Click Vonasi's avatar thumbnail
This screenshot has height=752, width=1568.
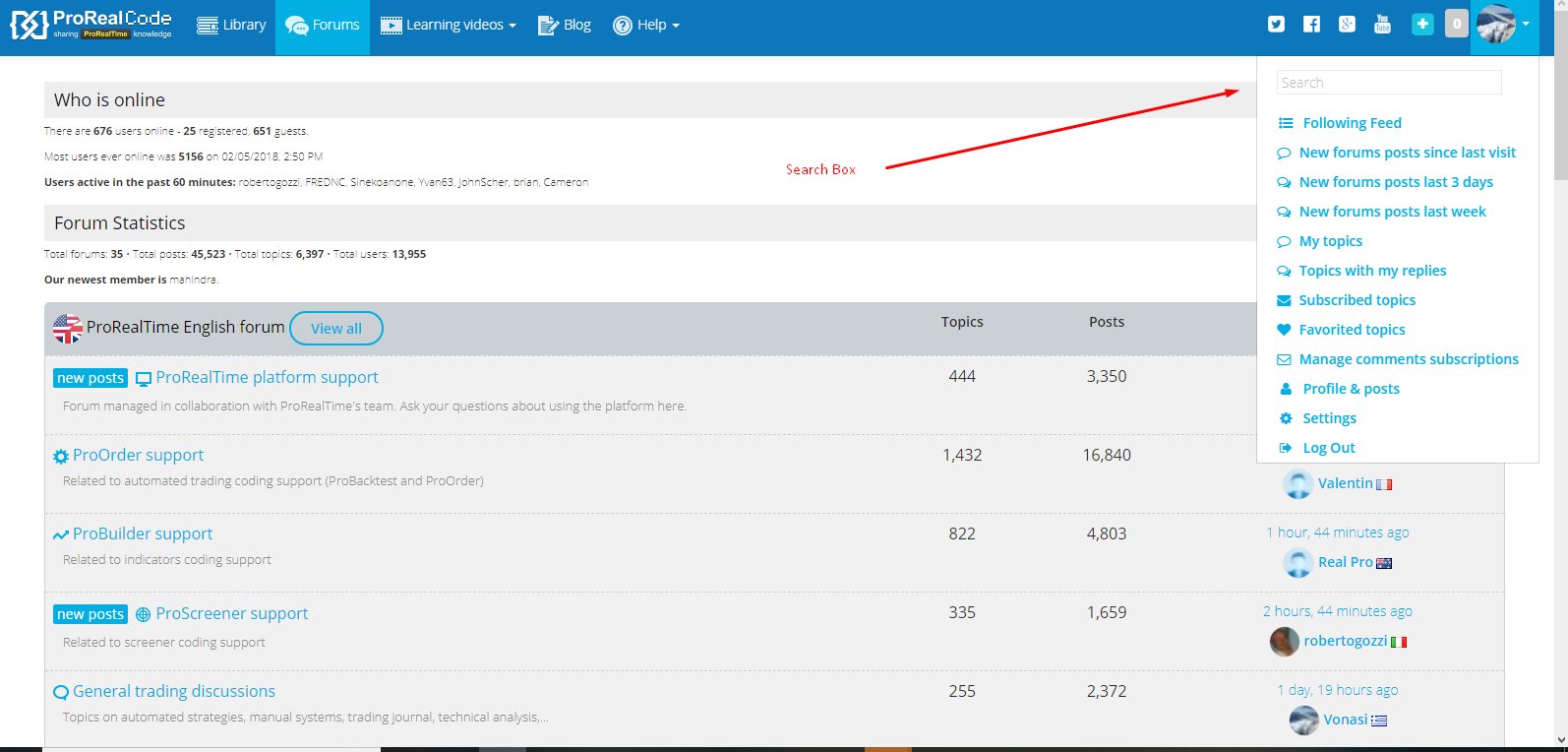(x=1304, y=721)
